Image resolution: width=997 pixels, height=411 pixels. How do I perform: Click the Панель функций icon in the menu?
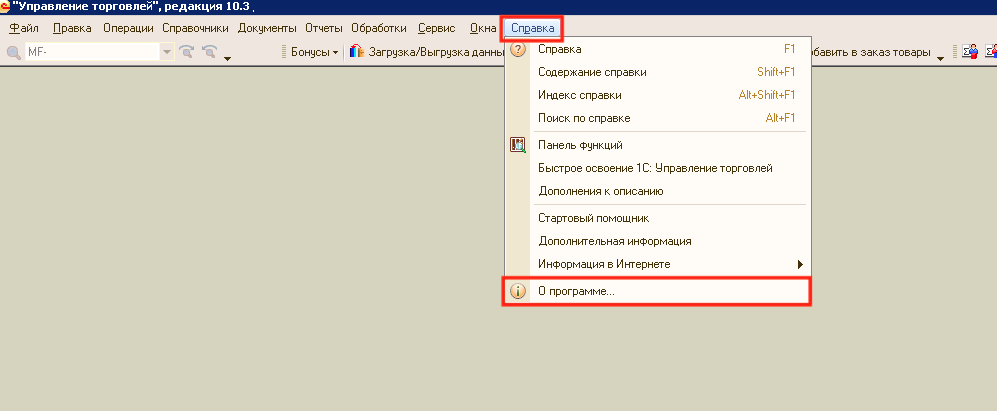pos(518,145)
